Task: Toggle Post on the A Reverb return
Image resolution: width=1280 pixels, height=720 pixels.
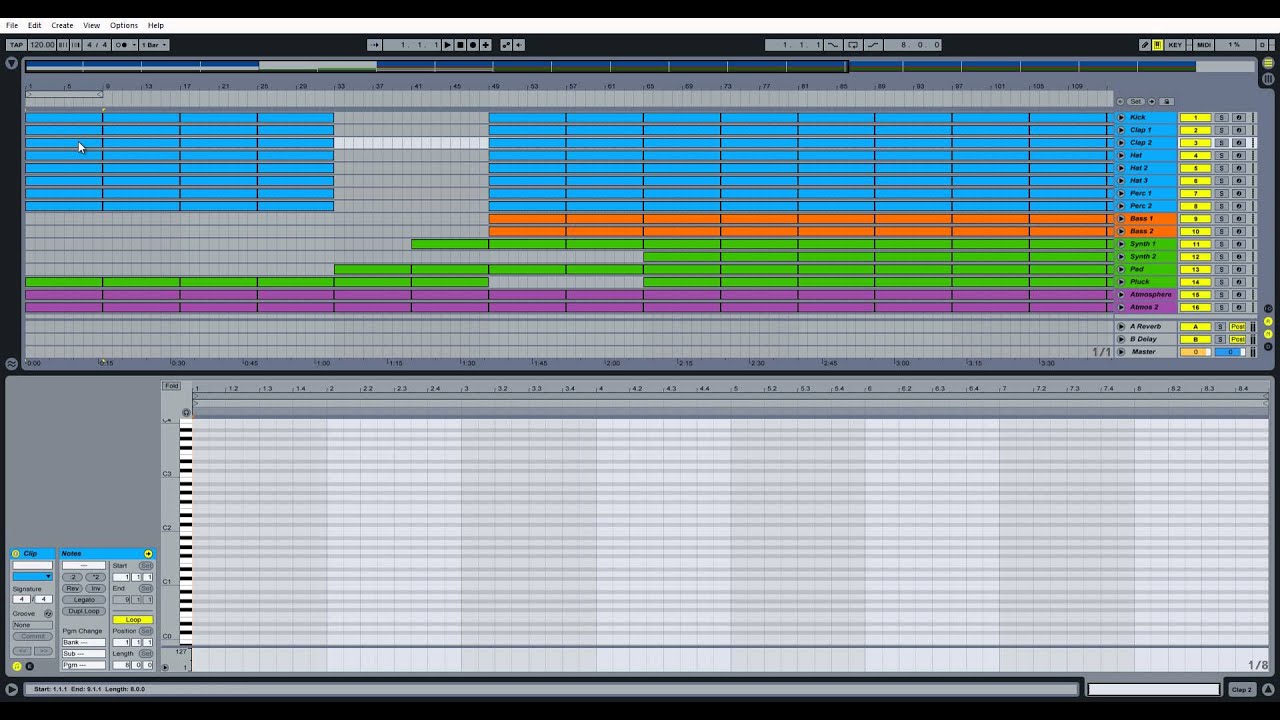Action: [x=1238, y=327]
